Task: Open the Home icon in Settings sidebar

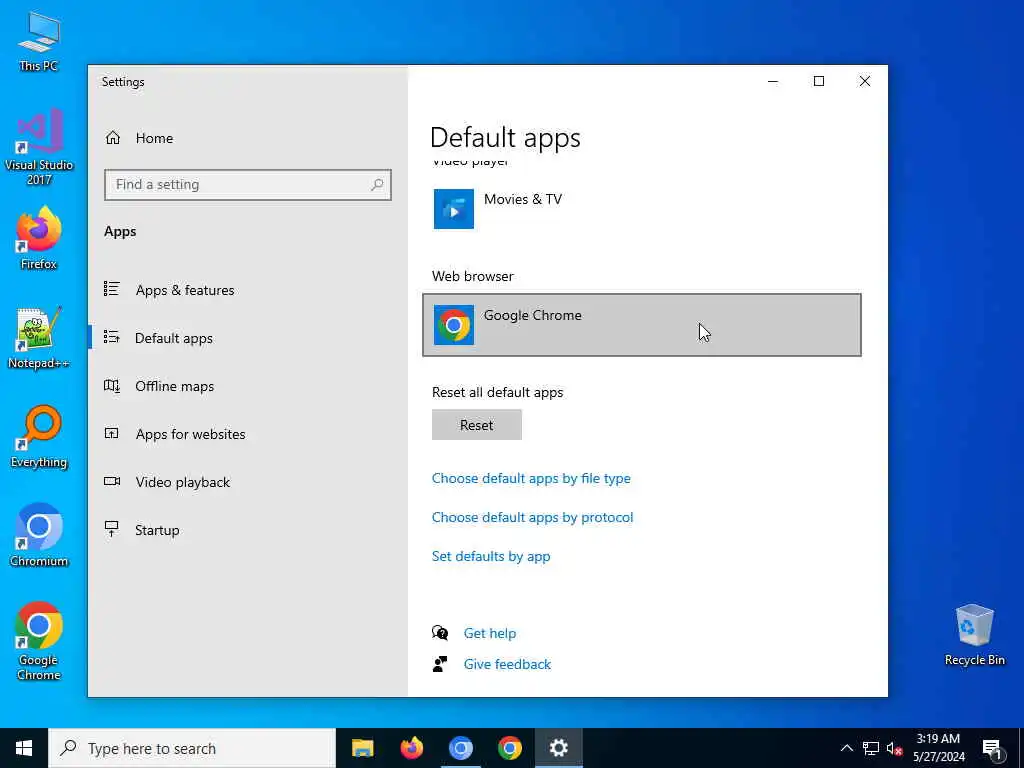Action: 113,138
